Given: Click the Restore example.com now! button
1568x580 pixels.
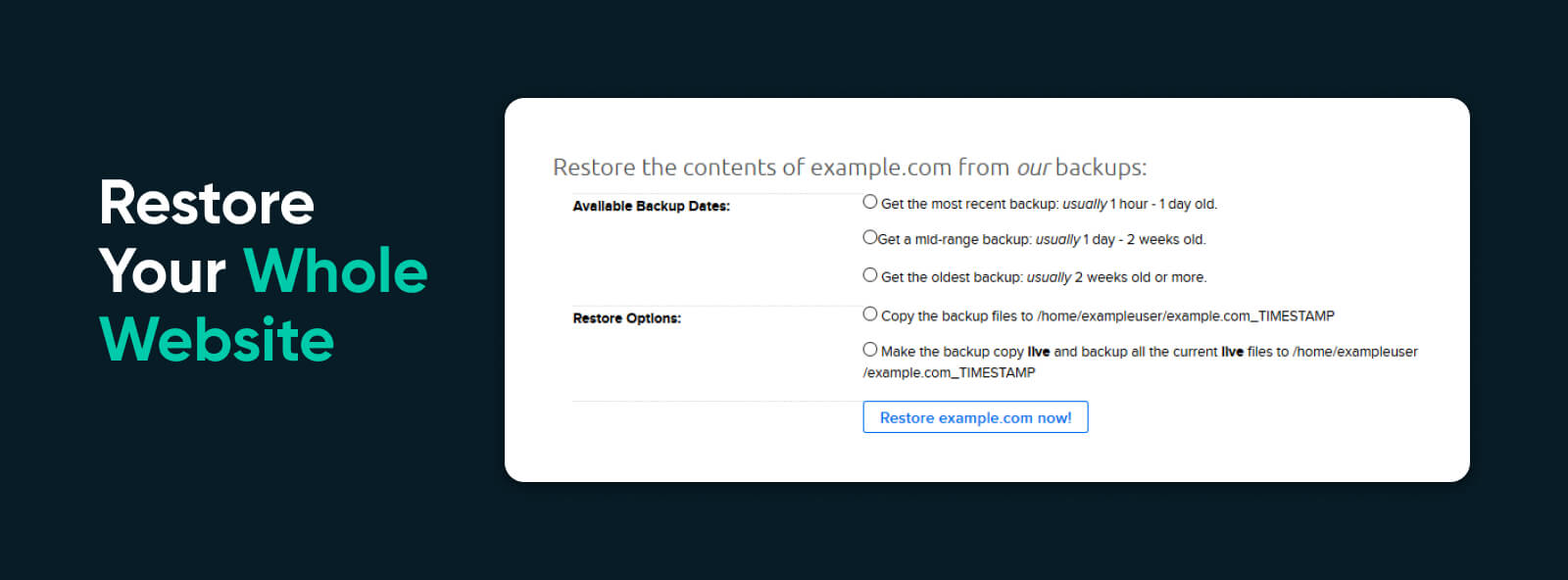Looking at the screenshot, I should (x=975, y=417).
